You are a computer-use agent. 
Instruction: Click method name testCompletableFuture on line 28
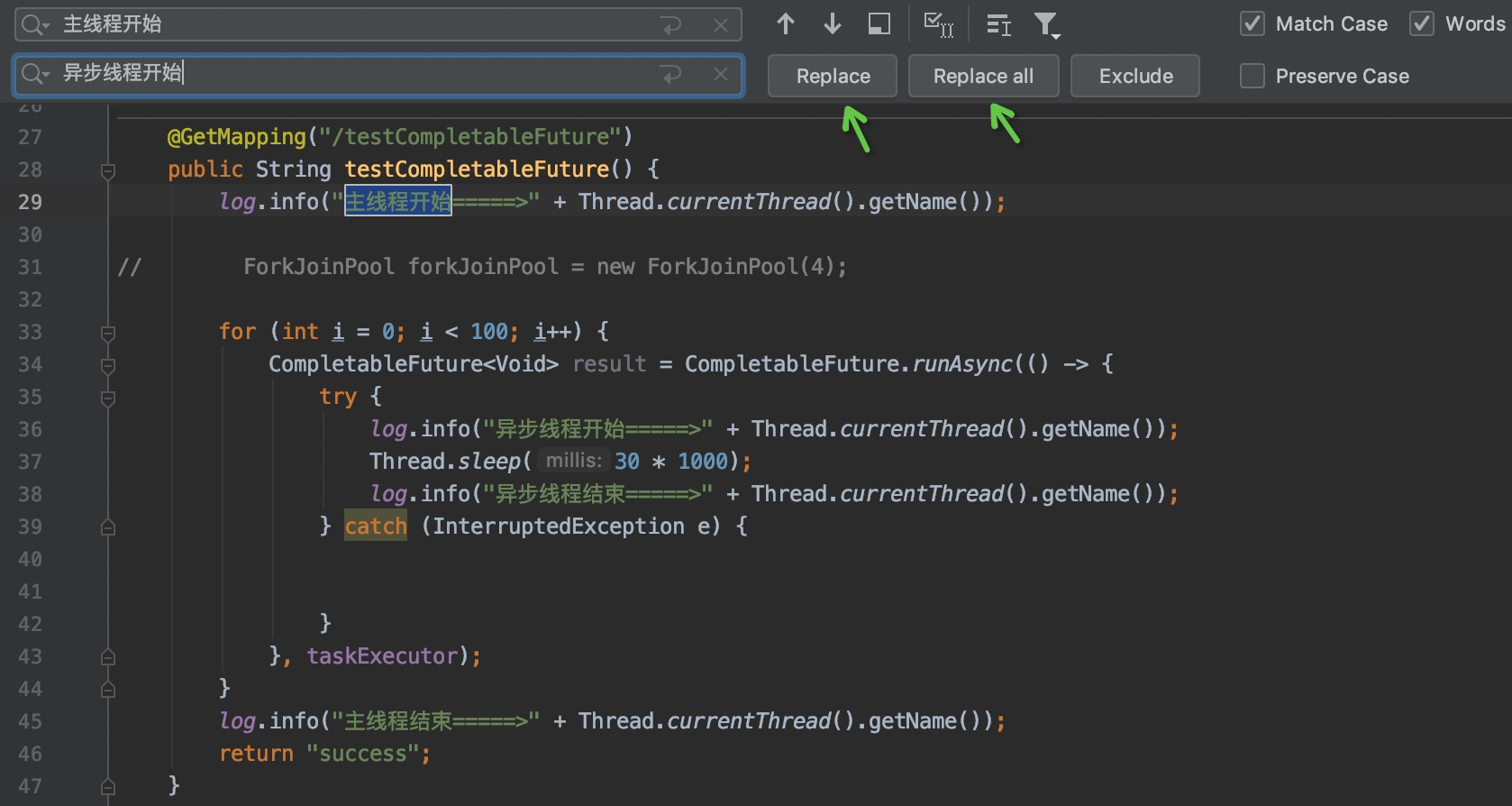pos(477,169)
